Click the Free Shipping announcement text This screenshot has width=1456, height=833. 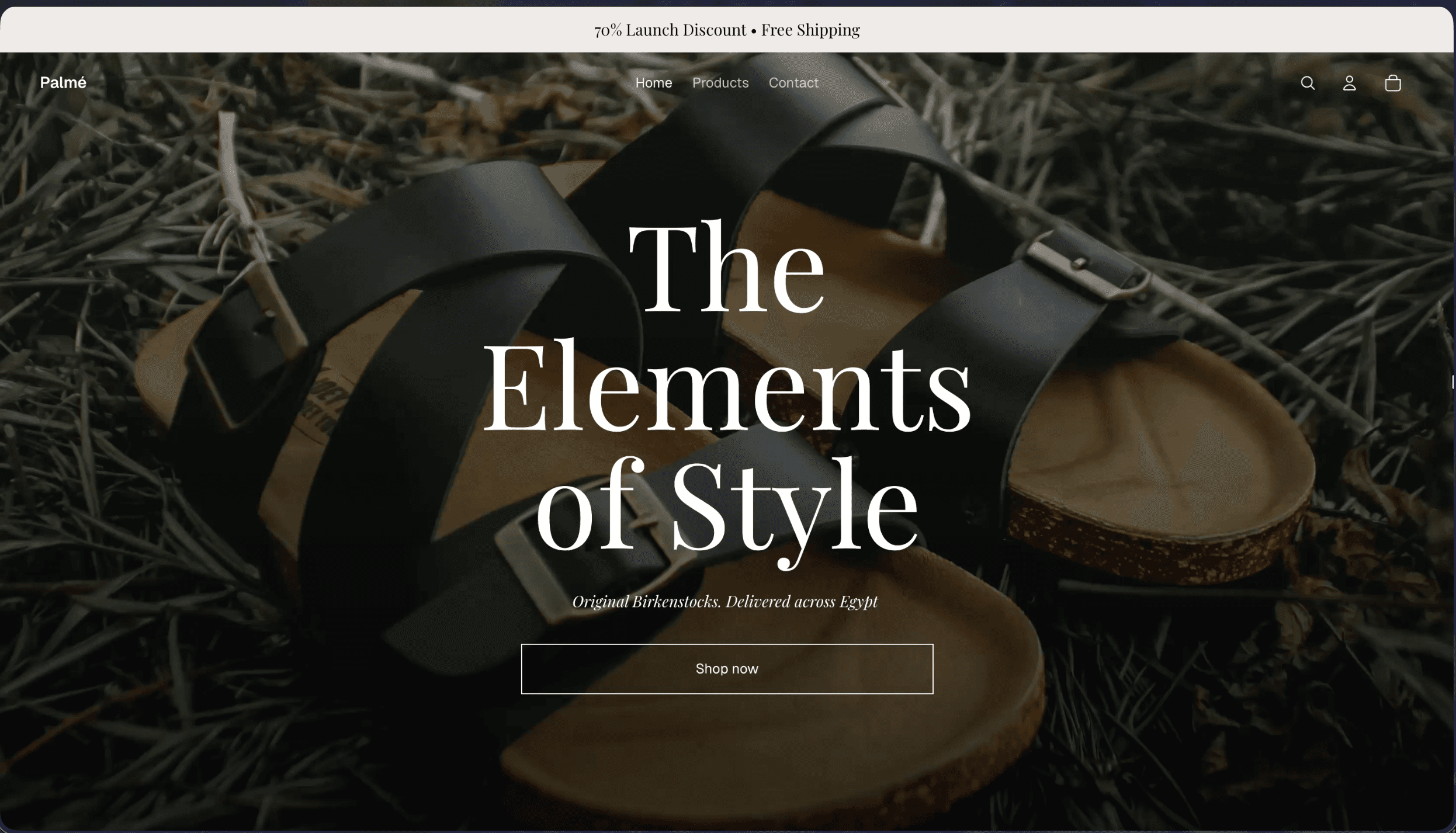click(810, 30)
